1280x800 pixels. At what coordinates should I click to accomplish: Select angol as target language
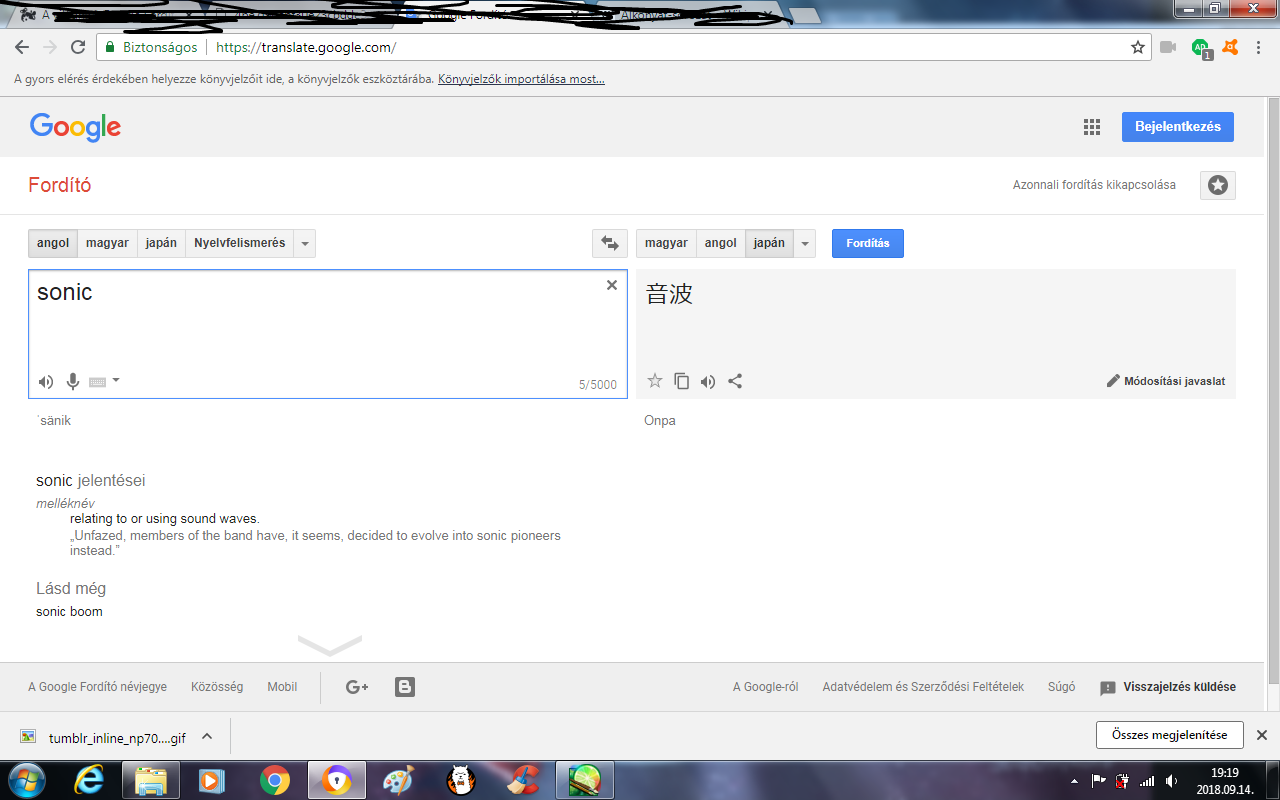click(x=721, y=243)
